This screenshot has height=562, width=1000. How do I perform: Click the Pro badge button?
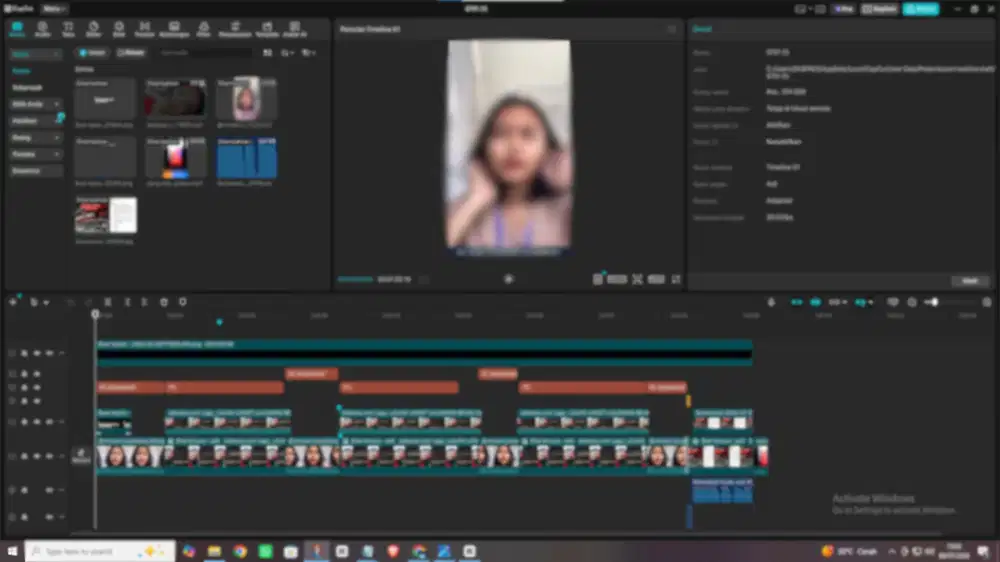[x=844, y=9]
